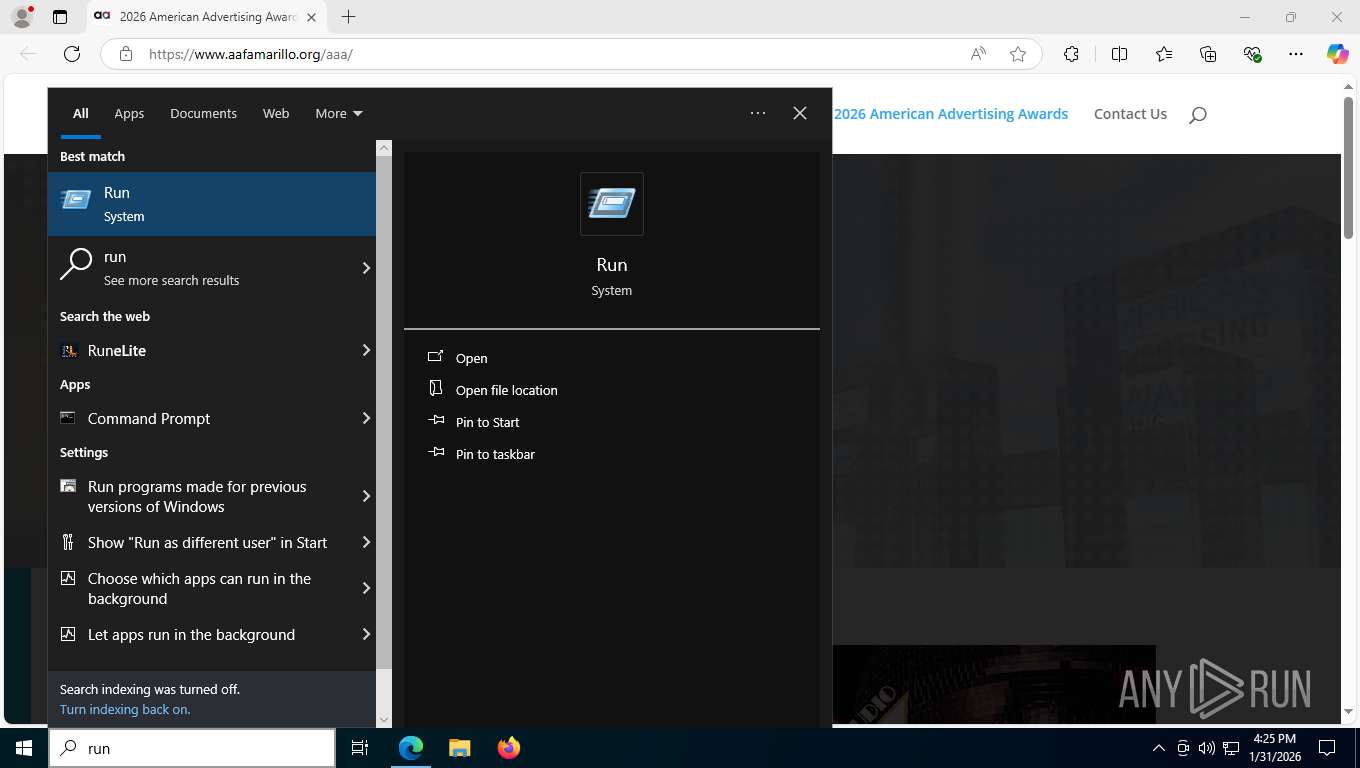The width and height of the screenshot is (1360, 768).
Task: Click the RuneLite web result icon
Action: pyautogui.click(x=68, y=351)
